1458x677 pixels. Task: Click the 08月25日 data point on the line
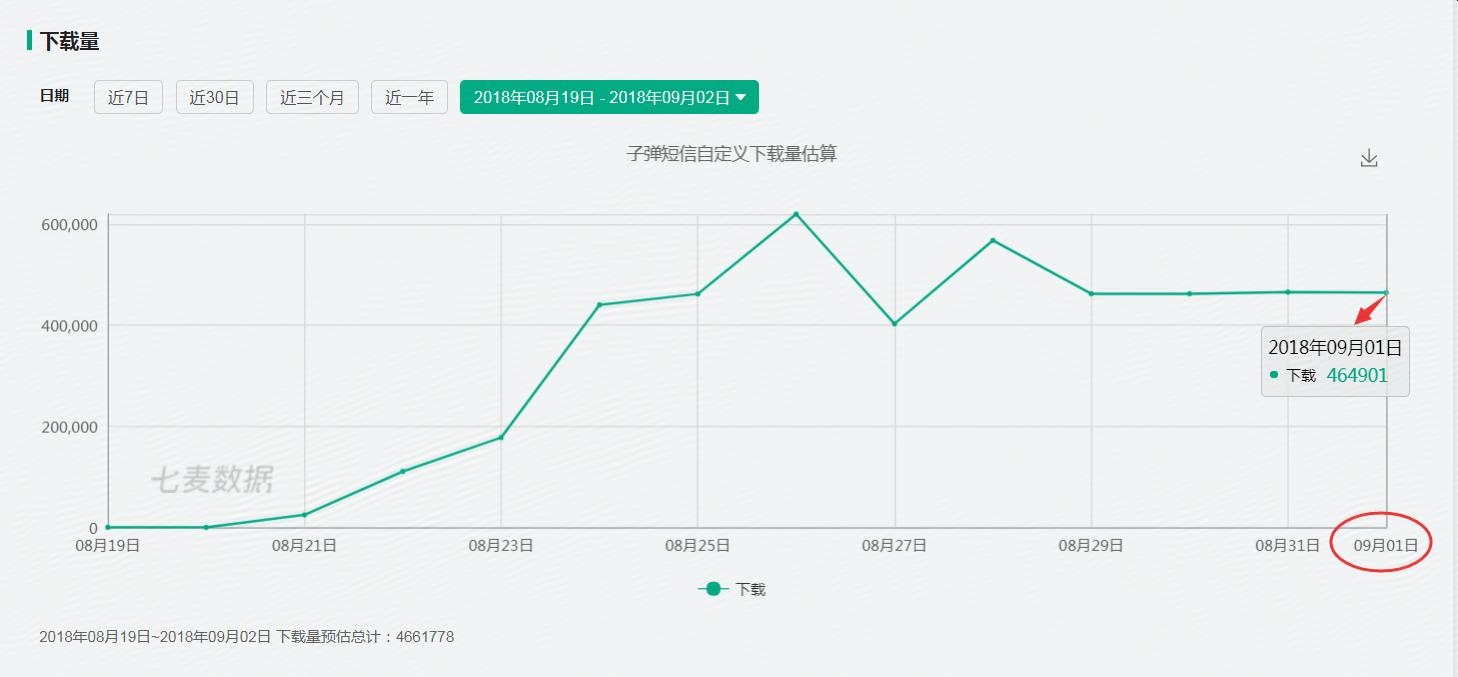(x=697, y=294)
